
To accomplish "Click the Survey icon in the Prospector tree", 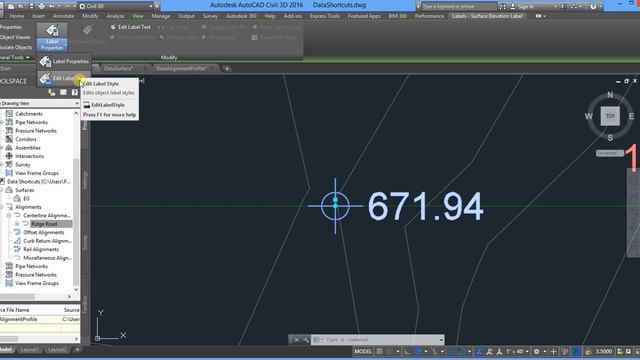I will [x=9, y=164].
